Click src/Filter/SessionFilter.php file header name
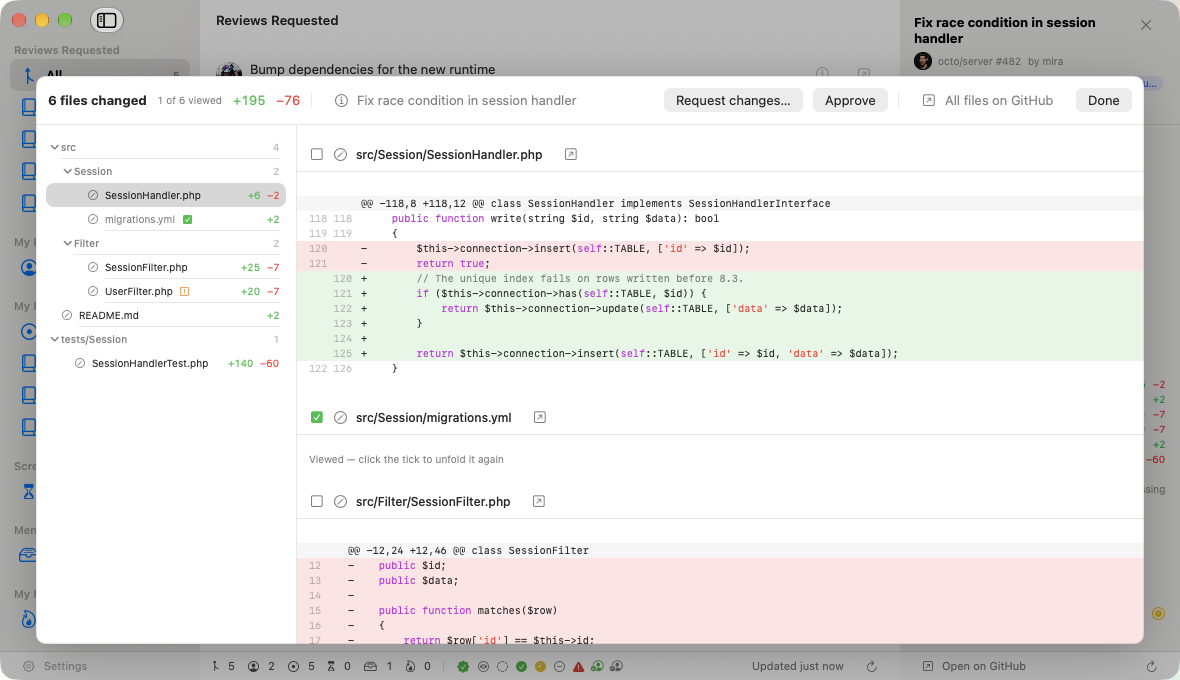Screen dimensions: 1180x680 [x=433, y=502]
